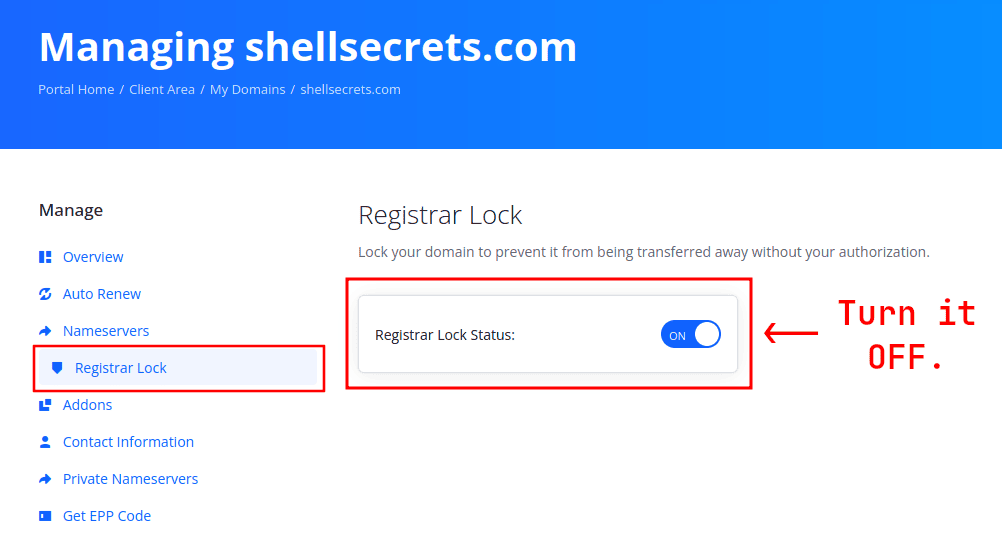Turn off the Registrar Lock Status toggle
This screenshot has height=554, width=1002.
tap(690, 335)
